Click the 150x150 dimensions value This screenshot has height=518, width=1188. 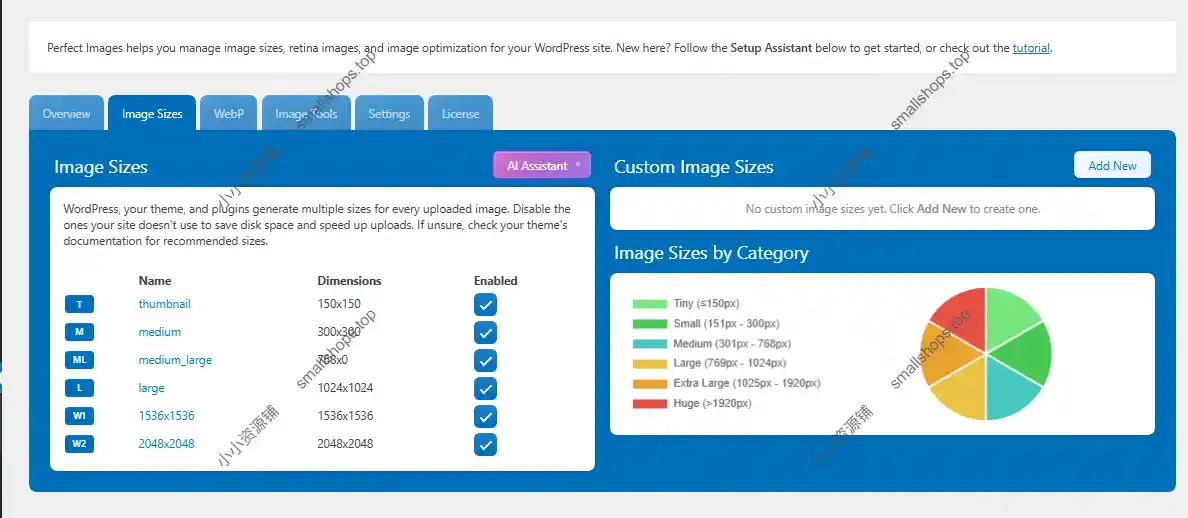339,304
